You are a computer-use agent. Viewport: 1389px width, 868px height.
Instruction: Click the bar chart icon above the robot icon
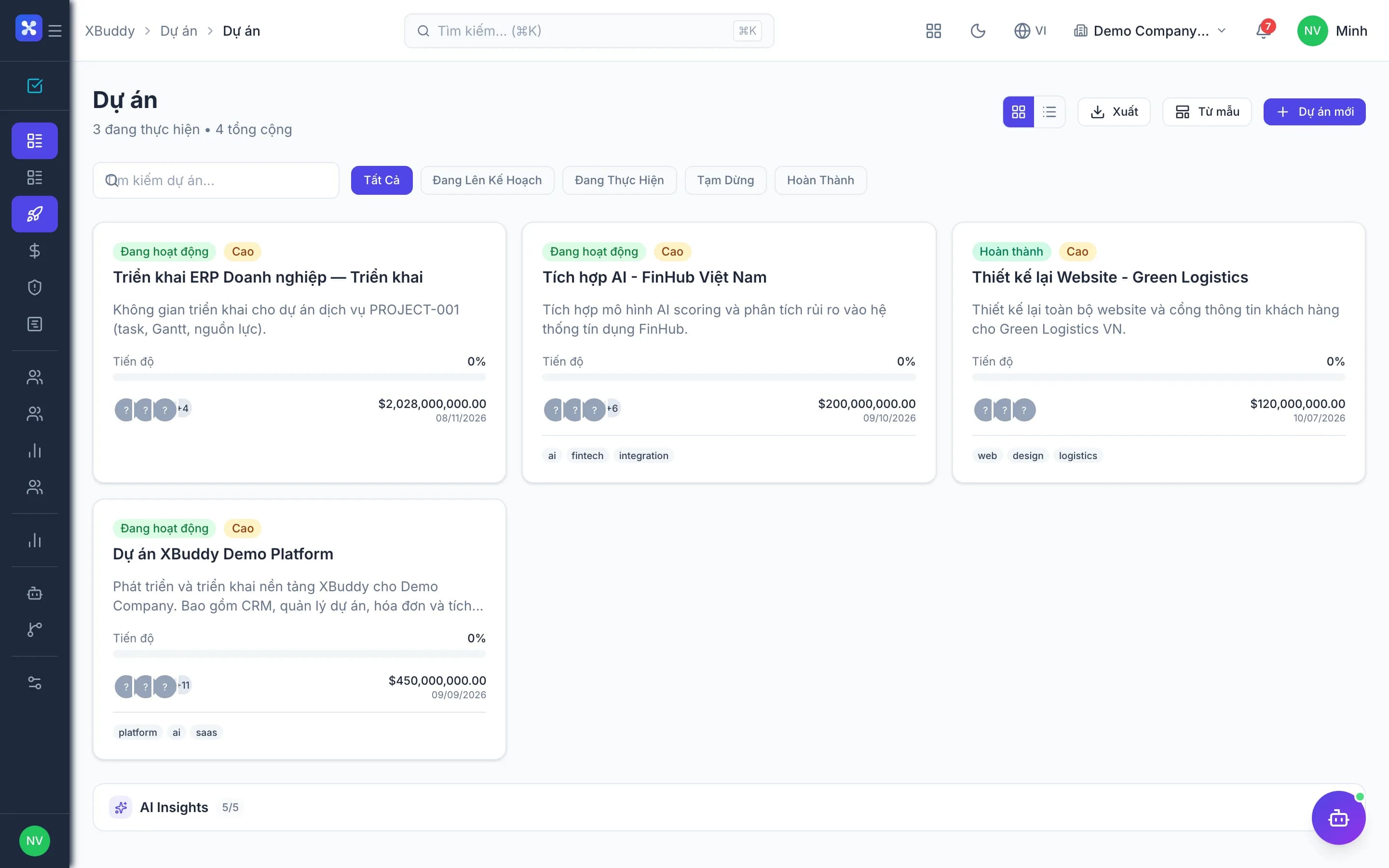pos(34,540)
